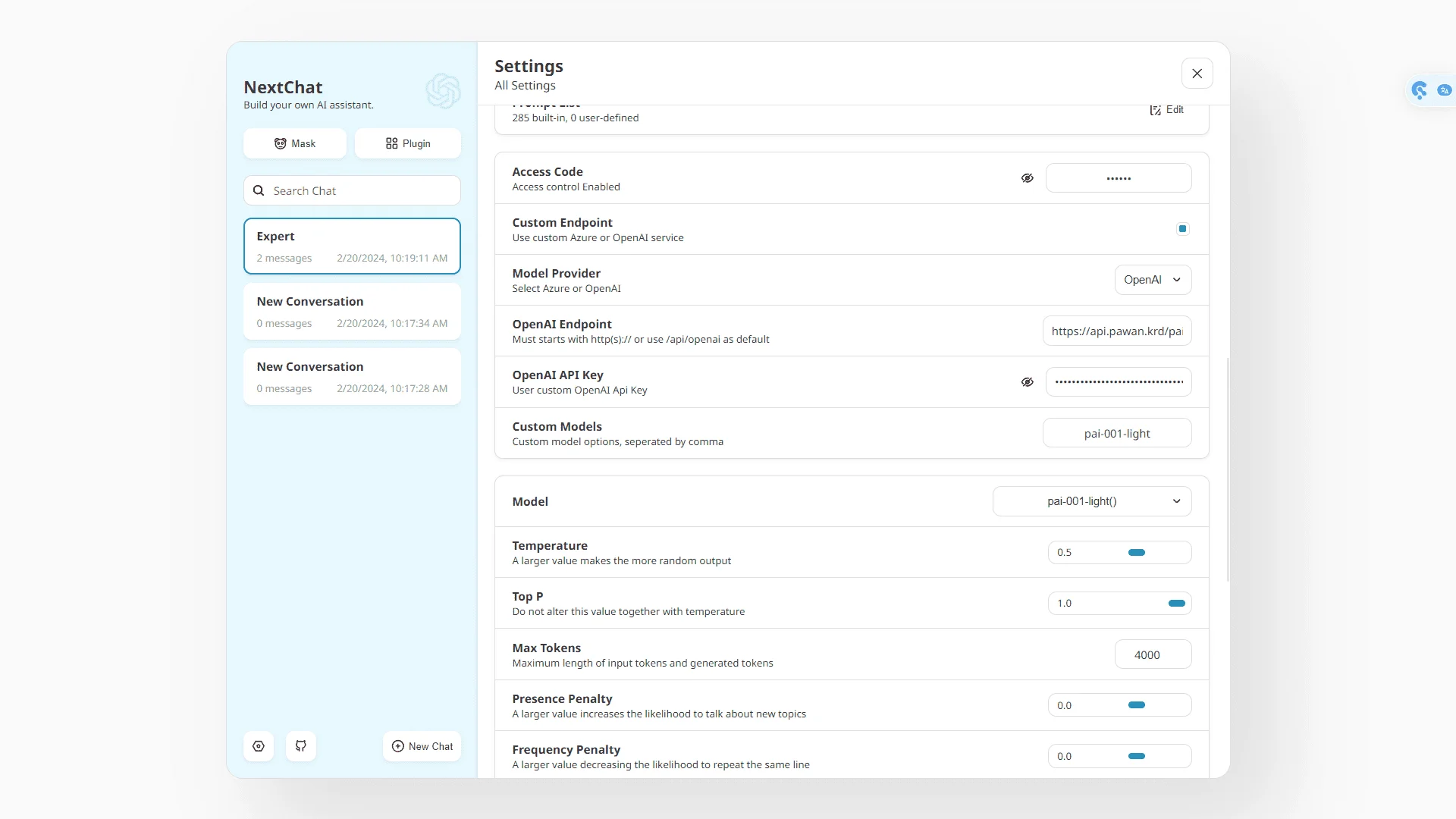Start a New Chat
This screenshot has height=819, width=1456.
click(422, 746)
